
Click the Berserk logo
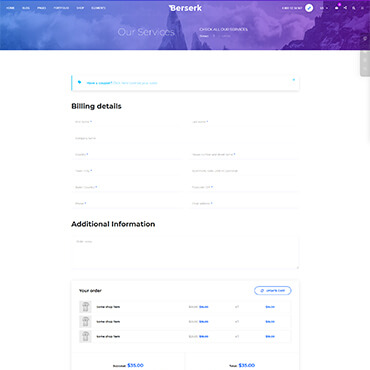click(185, 8)
